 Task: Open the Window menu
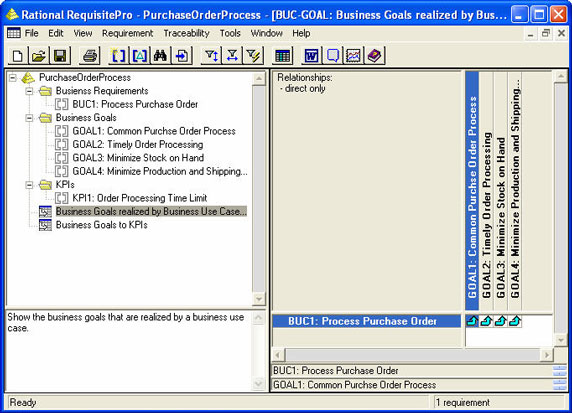tap(266, 33)
